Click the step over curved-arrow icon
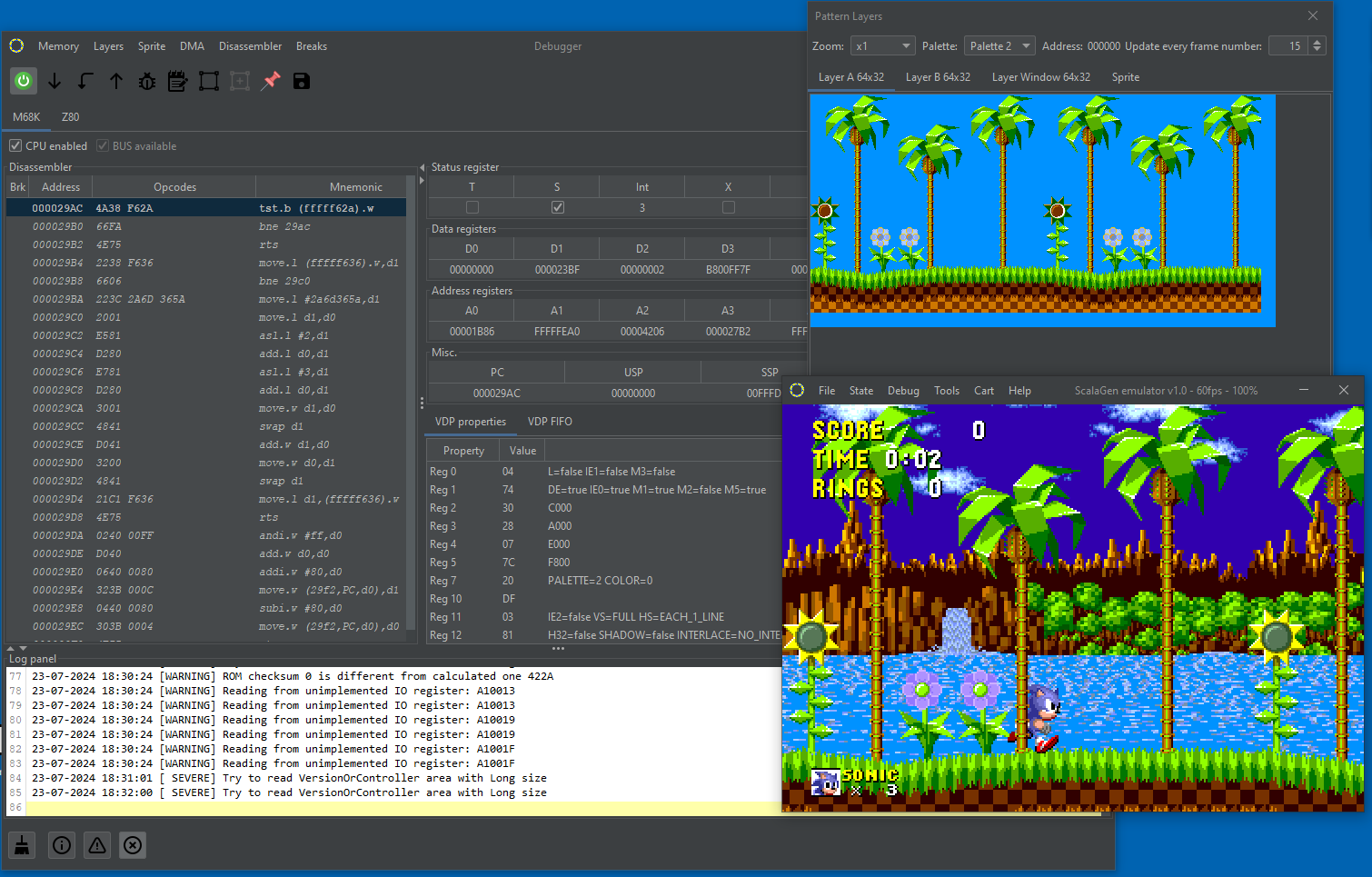Image resolution: width=1372 pixels, height=877 pixels. (85, 81)
